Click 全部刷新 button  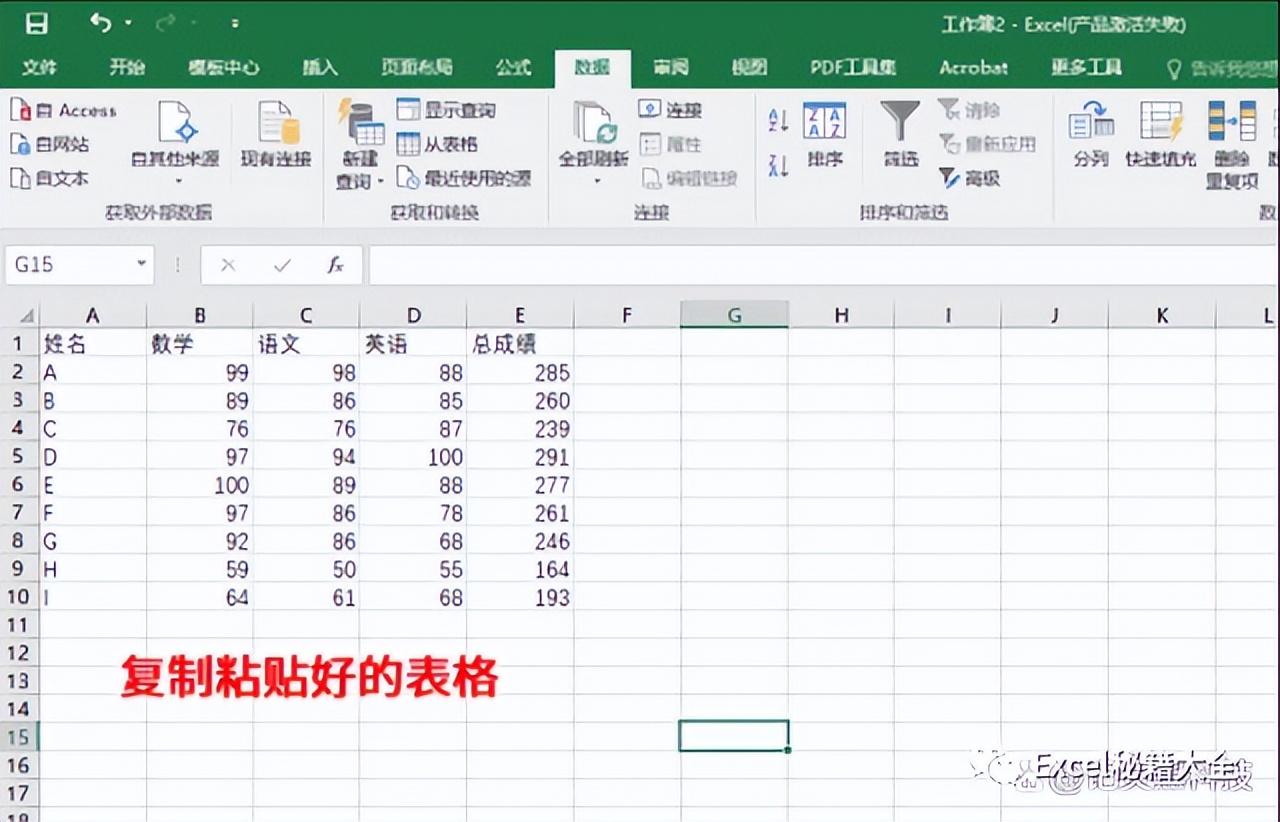coord(594,142)
